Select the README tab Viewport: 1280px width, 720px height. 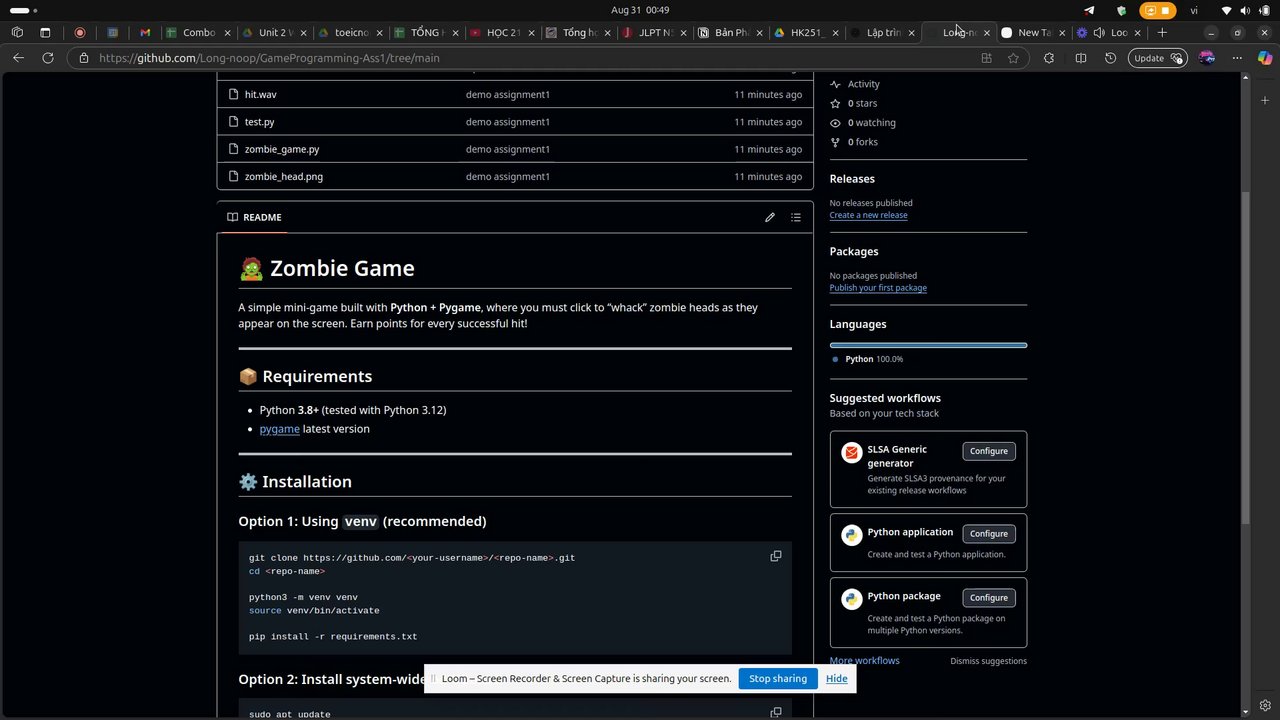[x=254, y=217]
